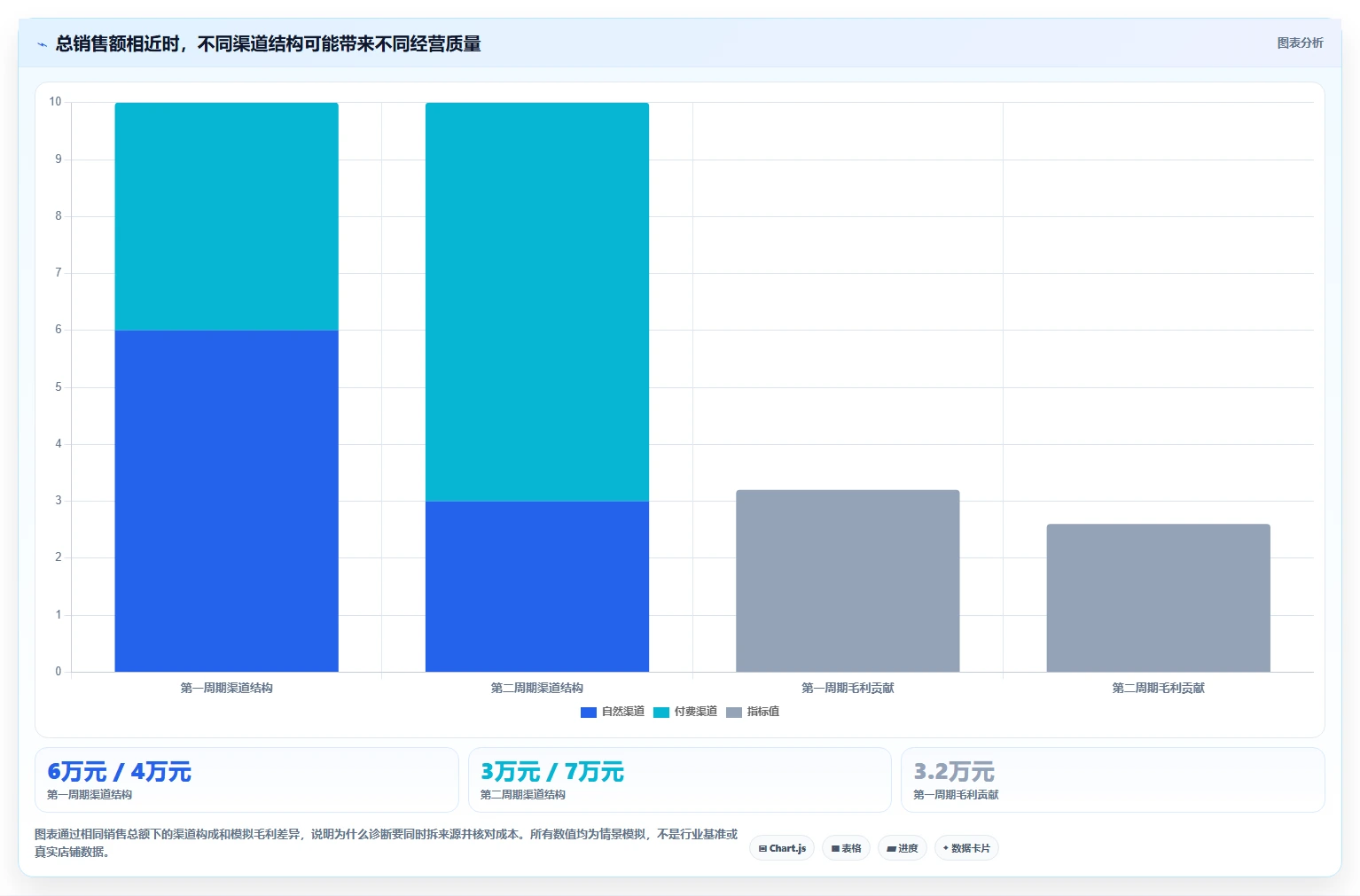Click blue natural-channel segment of first-period bar

coord(227,501)
